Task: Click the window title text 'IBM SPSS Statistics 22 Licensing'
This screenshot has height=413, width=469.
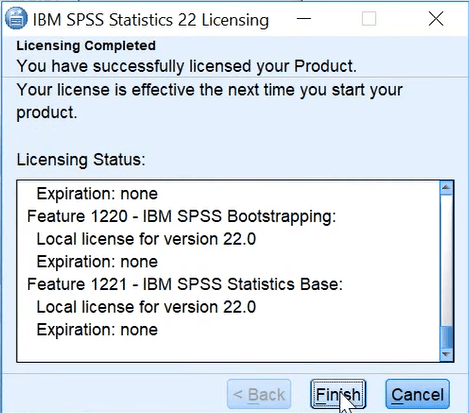Action: [x=151, y=20]
